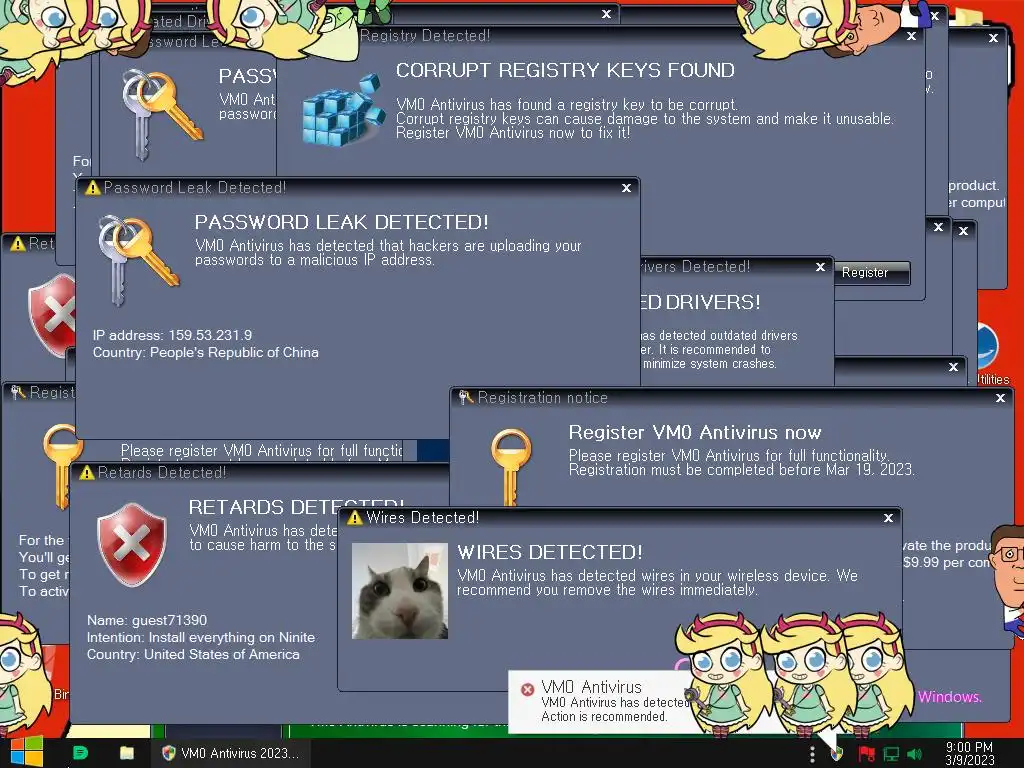Select "Country: United States of America" line
This screenshot has height=768, width=1024.
[193, 654]
